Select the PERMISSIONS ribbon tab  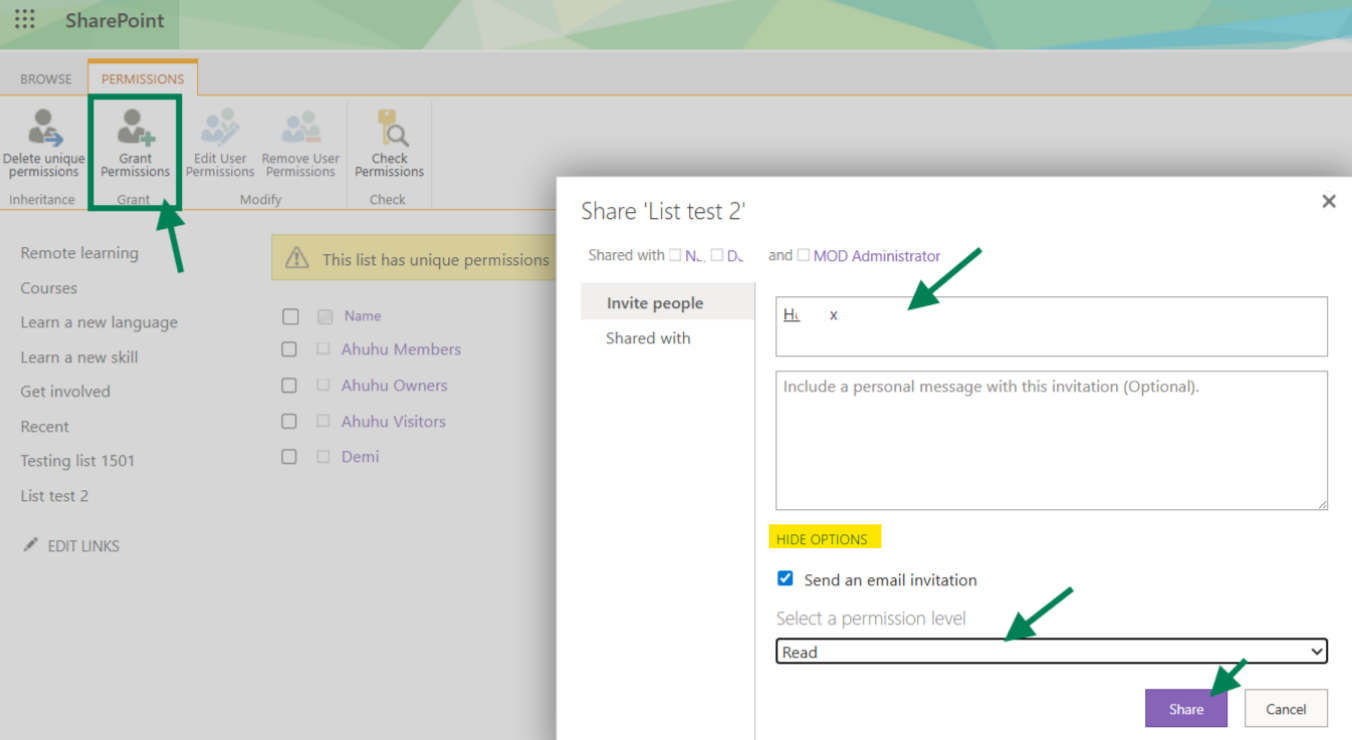pos(143,79)
